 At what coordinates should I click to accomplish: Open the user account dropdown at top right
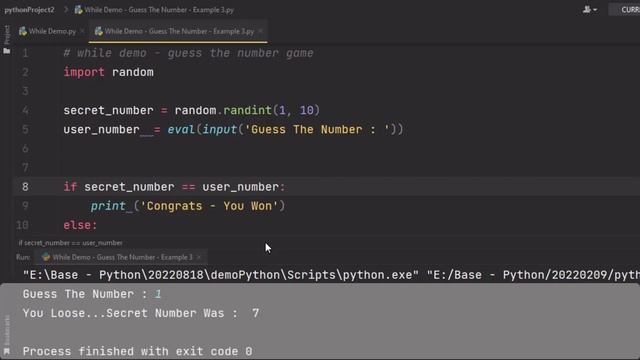coord(590,9)
